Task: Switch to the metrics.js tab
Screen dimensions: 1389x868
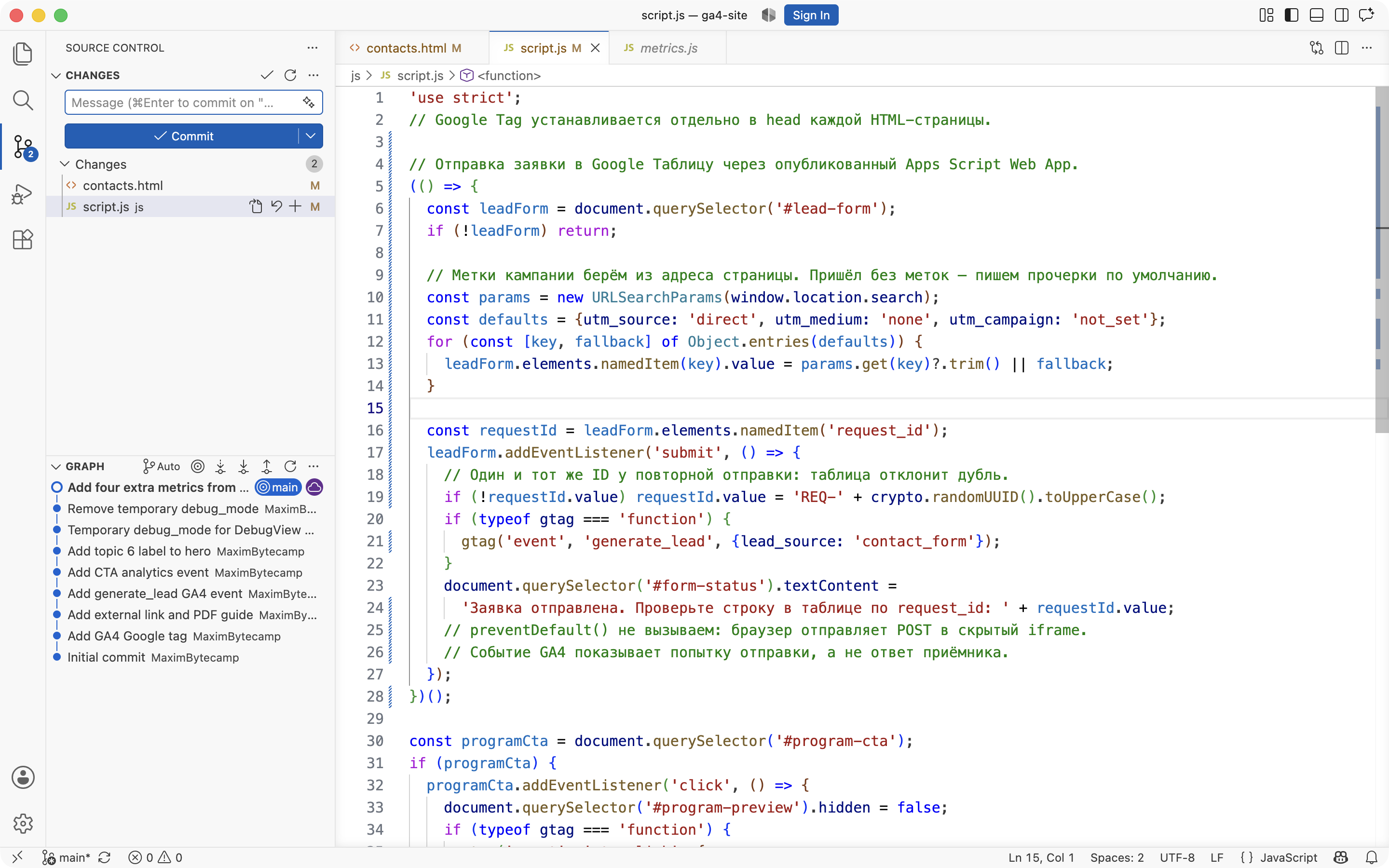Action: (x=668, y=48)
